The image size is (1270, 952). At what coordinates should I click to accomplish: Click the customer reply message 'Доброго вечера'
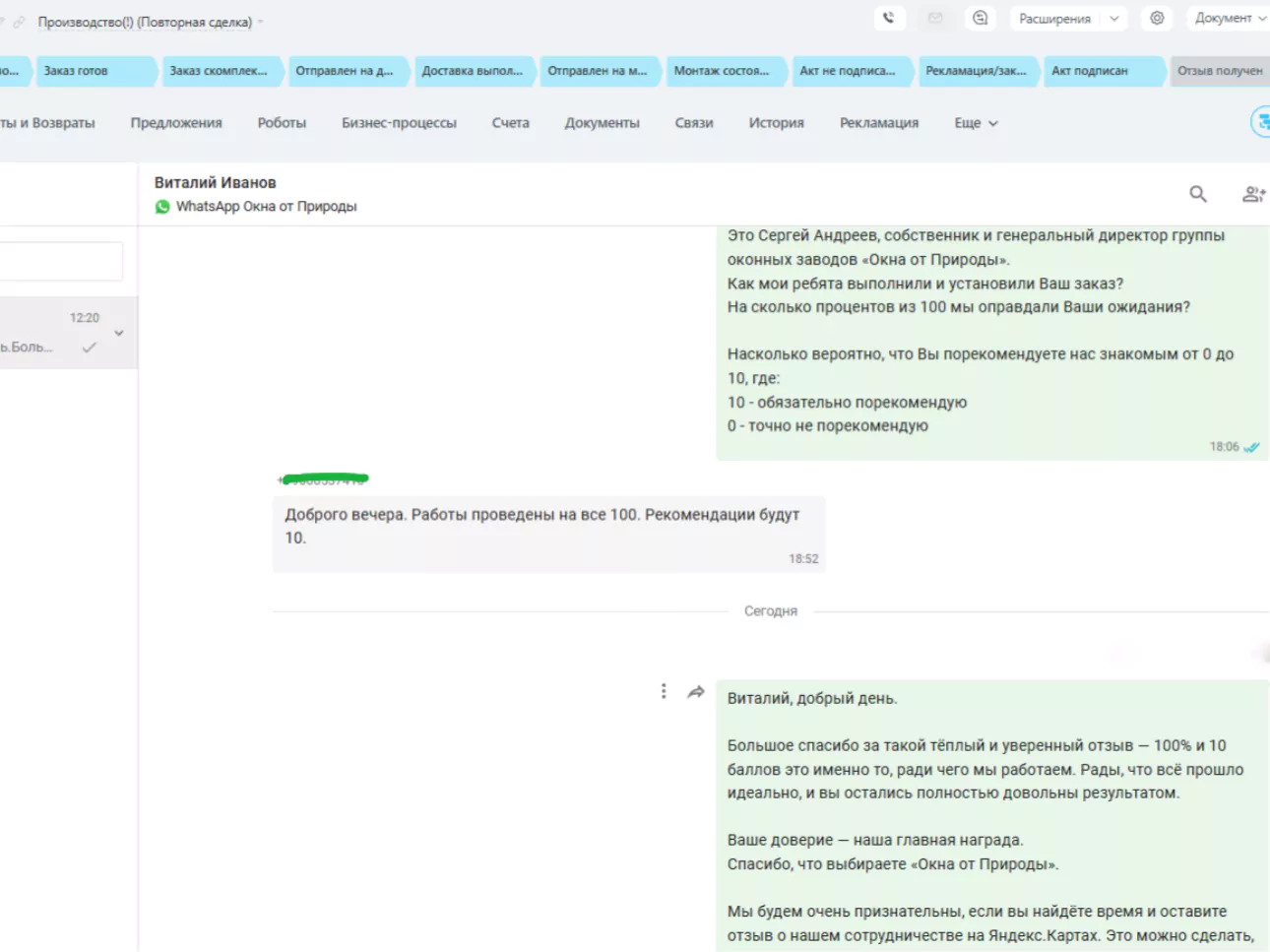[548, 535]
